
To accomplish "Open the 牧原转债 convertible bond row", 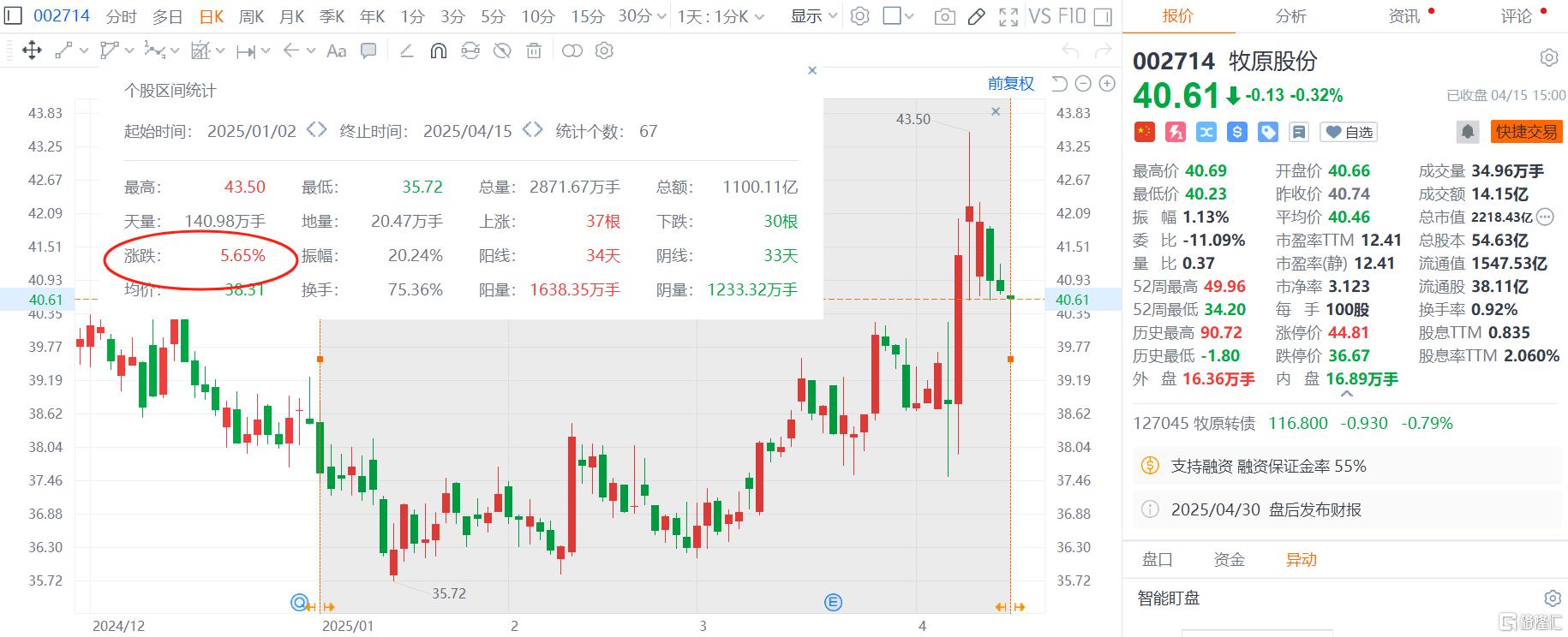I will coord(1344,423).
